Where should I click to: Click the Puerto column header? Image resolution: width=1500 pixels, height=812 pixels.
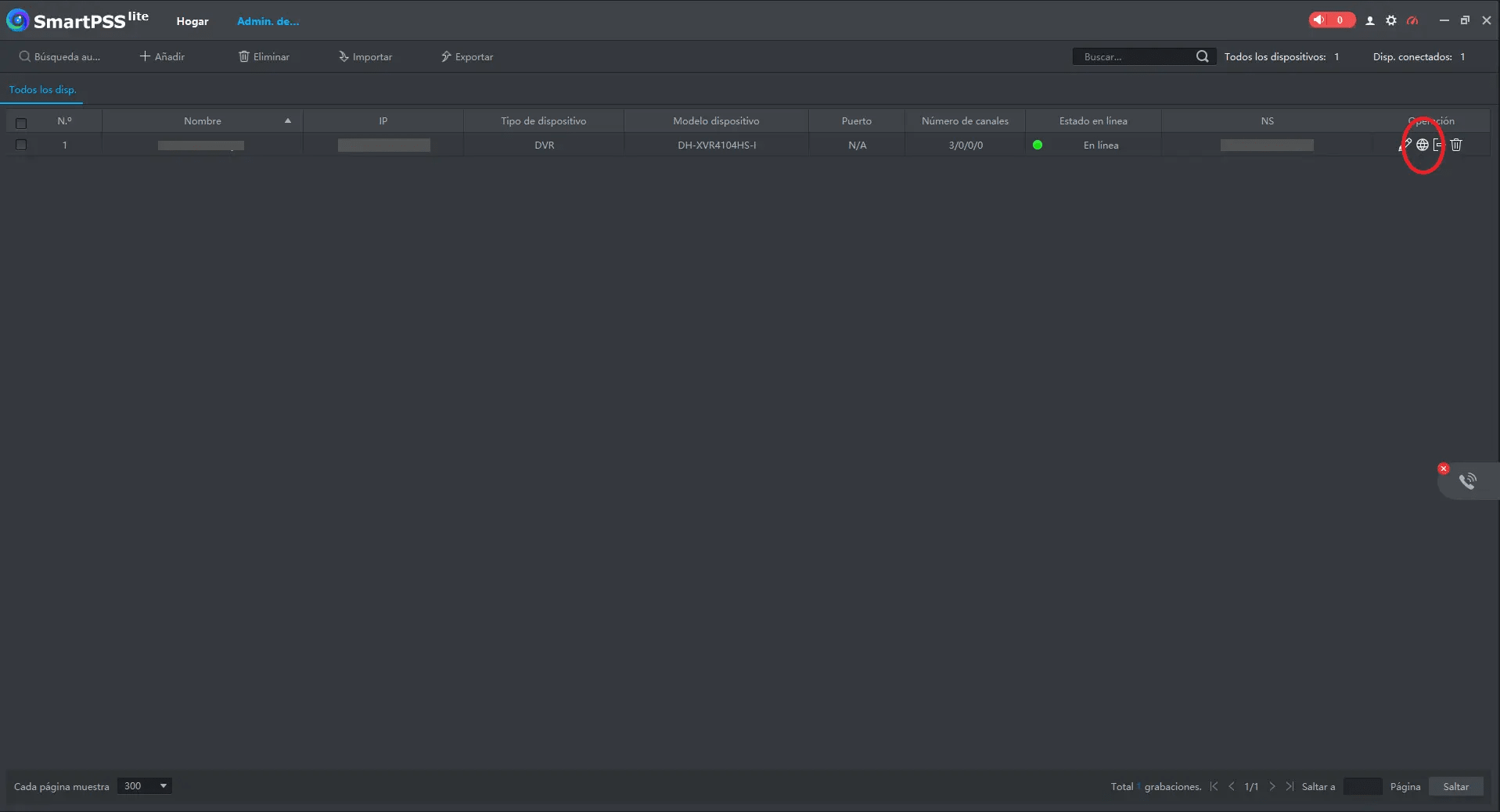point(857,120)
